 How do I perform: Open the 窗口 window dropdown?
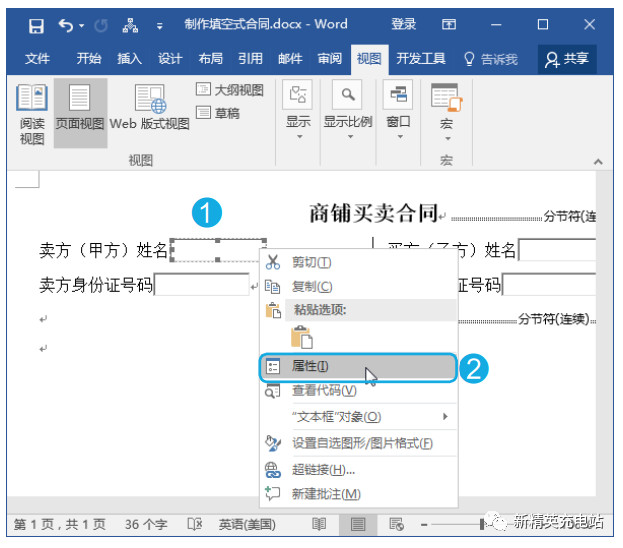398,110
